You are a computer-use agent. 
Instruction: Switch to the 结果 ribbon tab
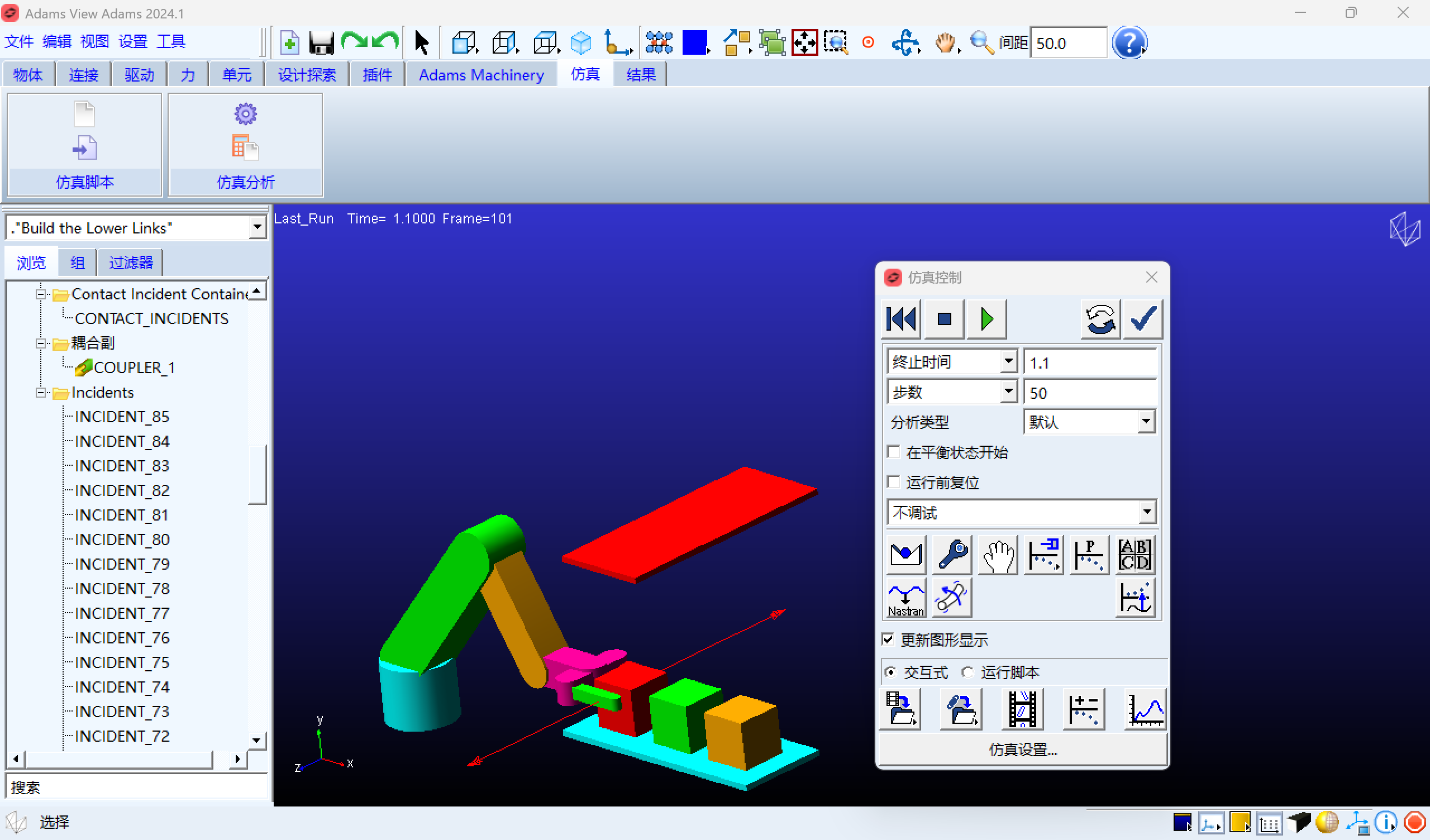[x=641, y=74]
